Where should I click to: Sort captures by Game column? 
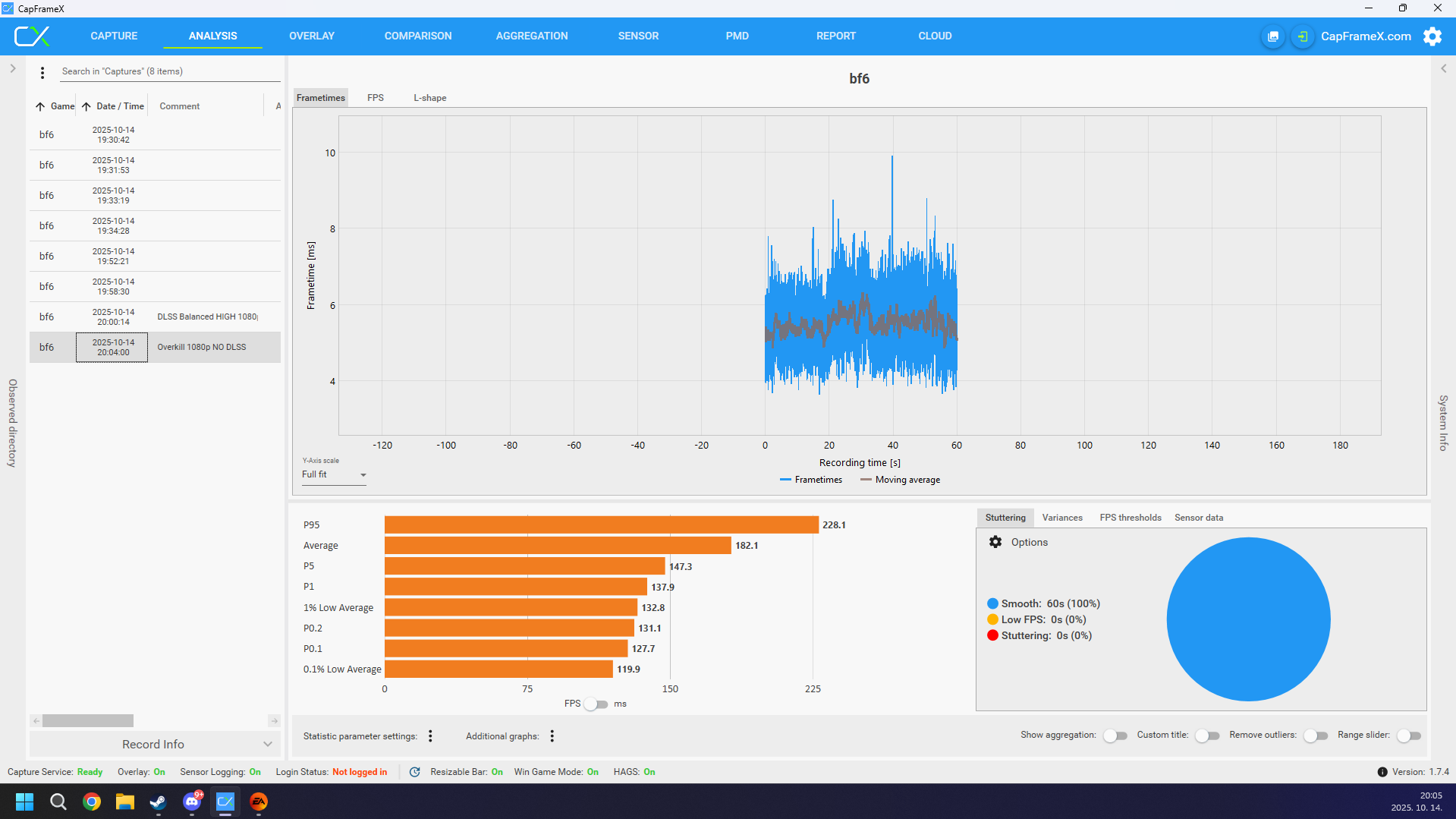(55, 106)
